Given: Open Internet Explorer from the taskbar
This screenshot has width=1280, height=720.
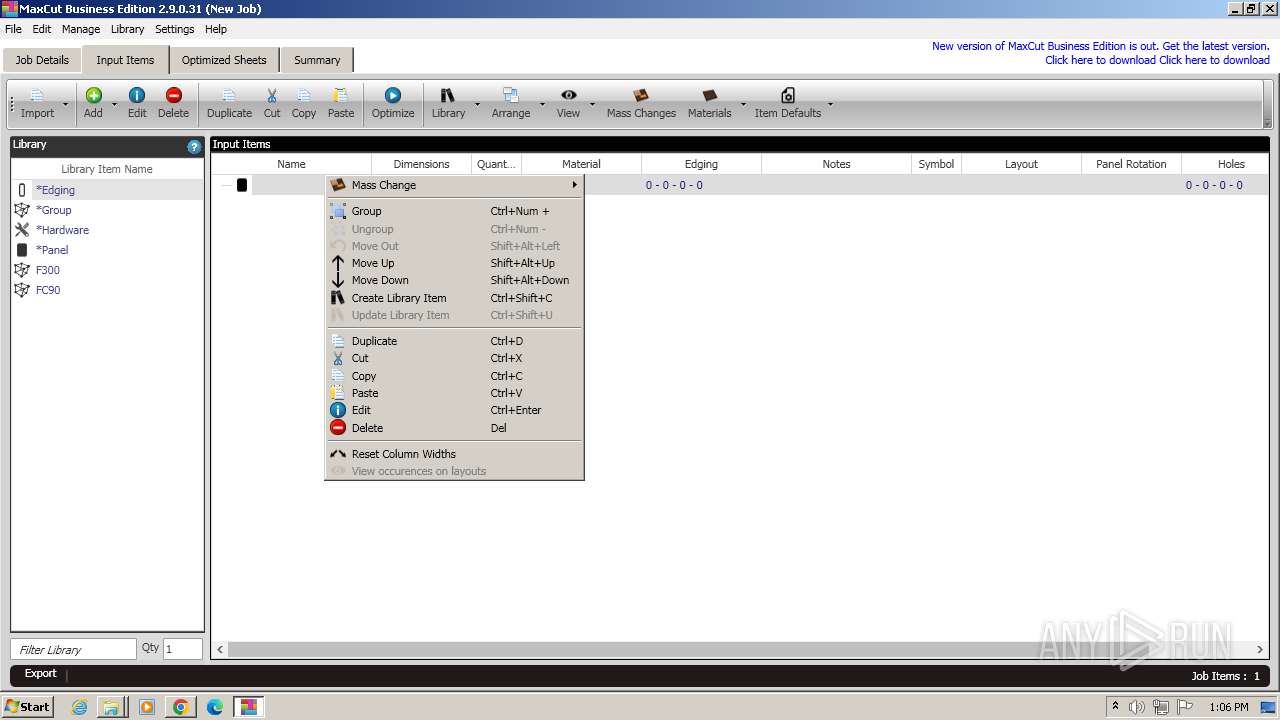Looking at the screenshot, I should pos(80,707).
